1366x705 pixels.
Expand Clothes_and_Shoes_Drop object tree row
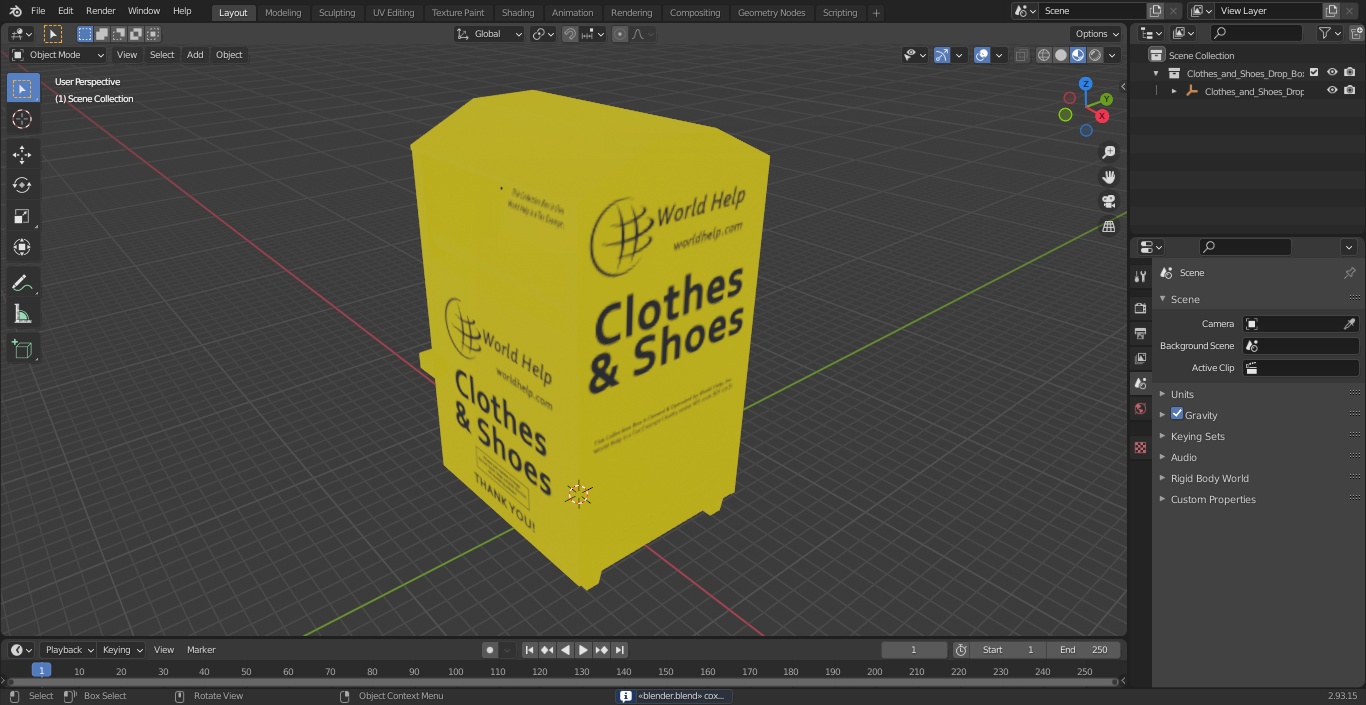pos(1174,91)
